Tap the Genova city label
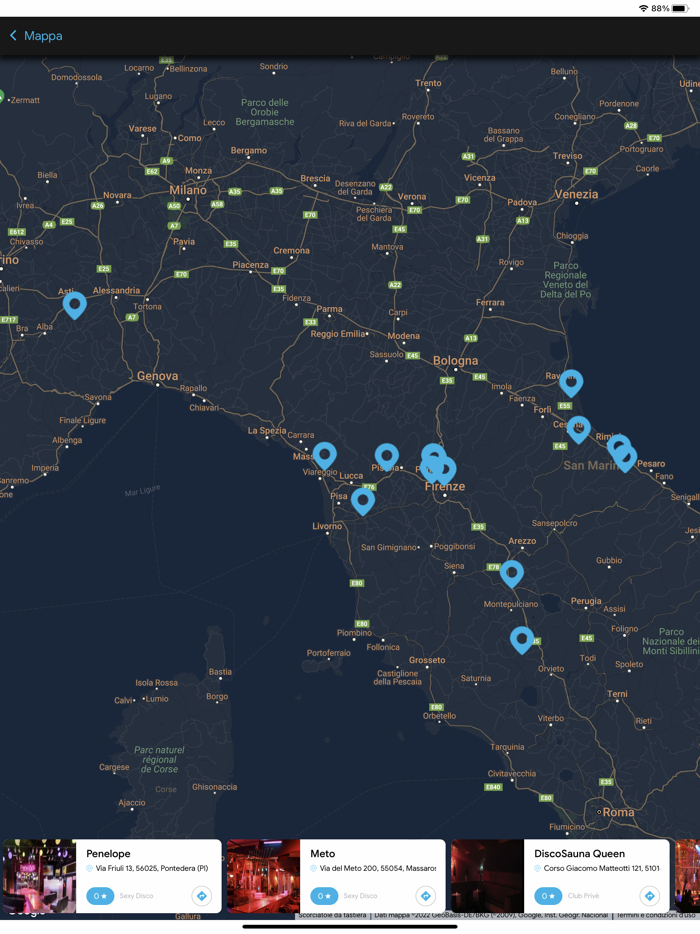Image resolution: width=700 pixels, height=934 pixels. 157,376
